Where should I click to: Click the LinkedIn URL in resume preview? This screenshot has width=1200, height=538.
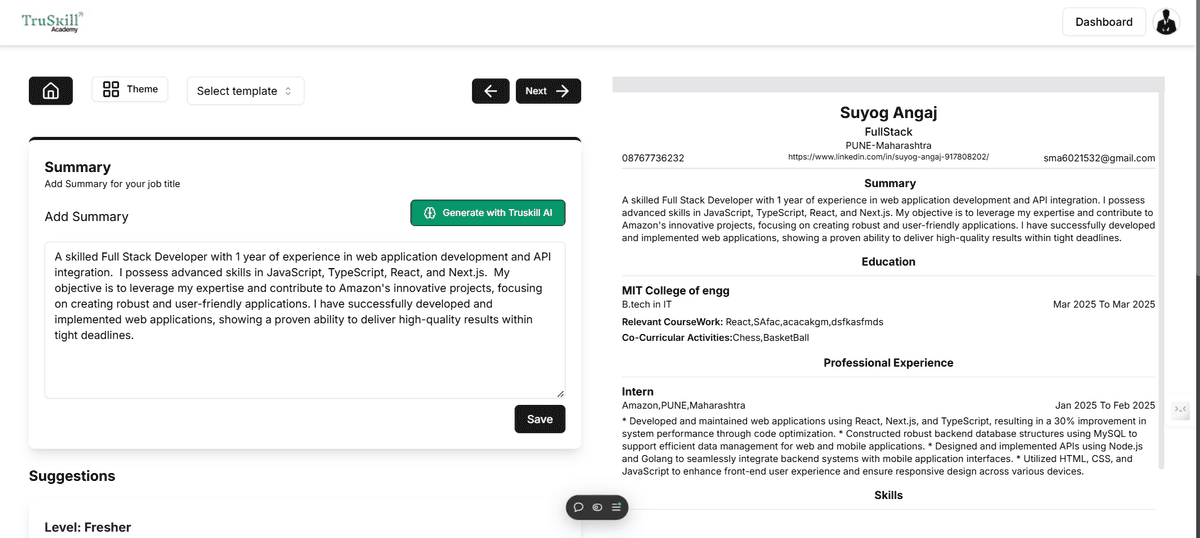pyautogui.click(x=888, y=157)
